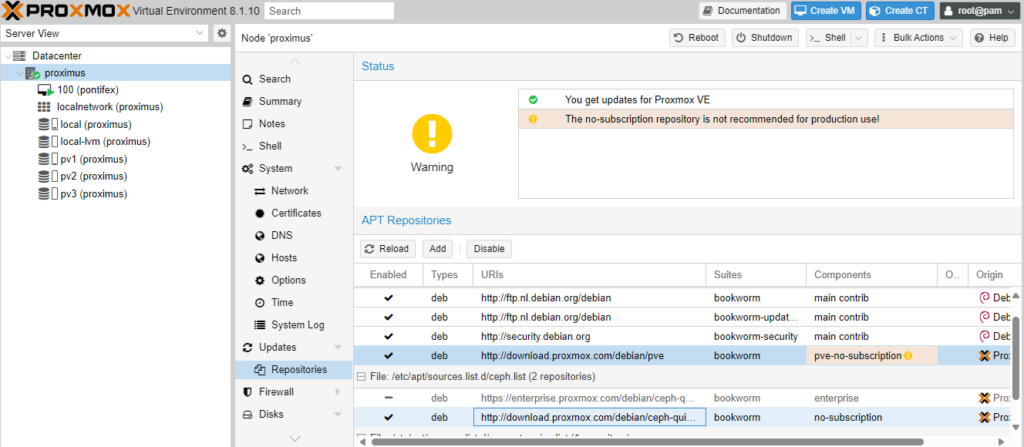Select the Datacenter tree node

tap(57, 56)
